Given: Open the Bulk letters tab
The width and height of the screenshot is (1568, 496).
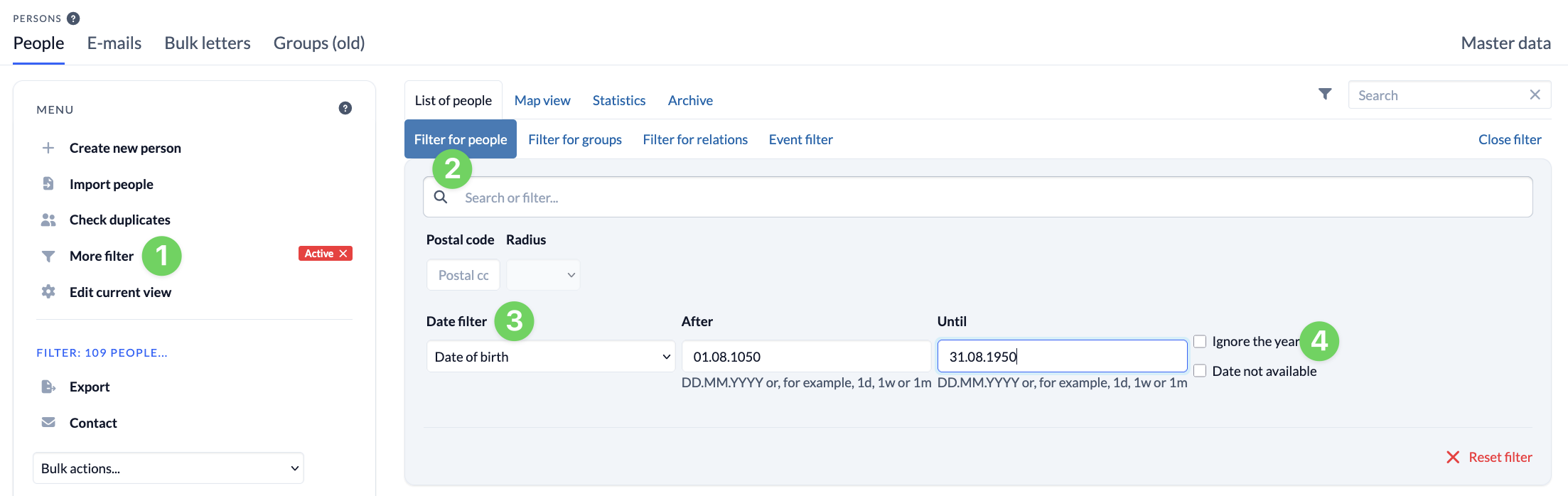Looking at the screenshot, I should point(208,43).
